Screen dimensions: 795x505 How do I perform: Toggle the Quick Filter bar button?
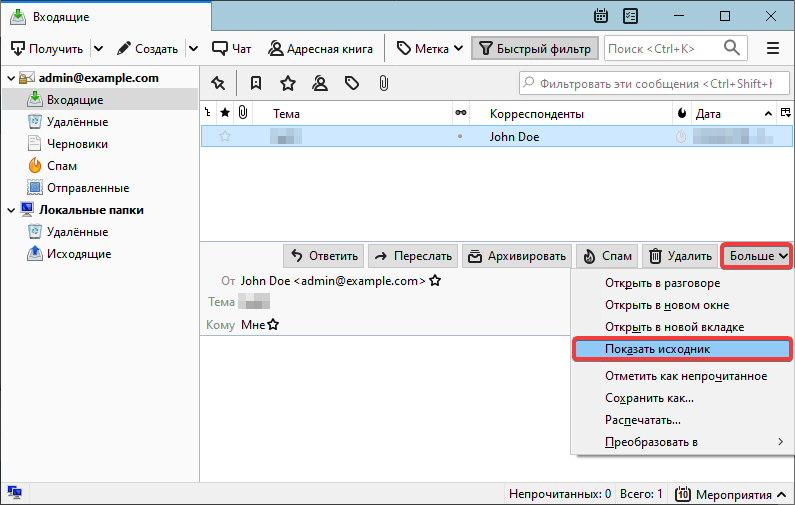coord(534,48)
